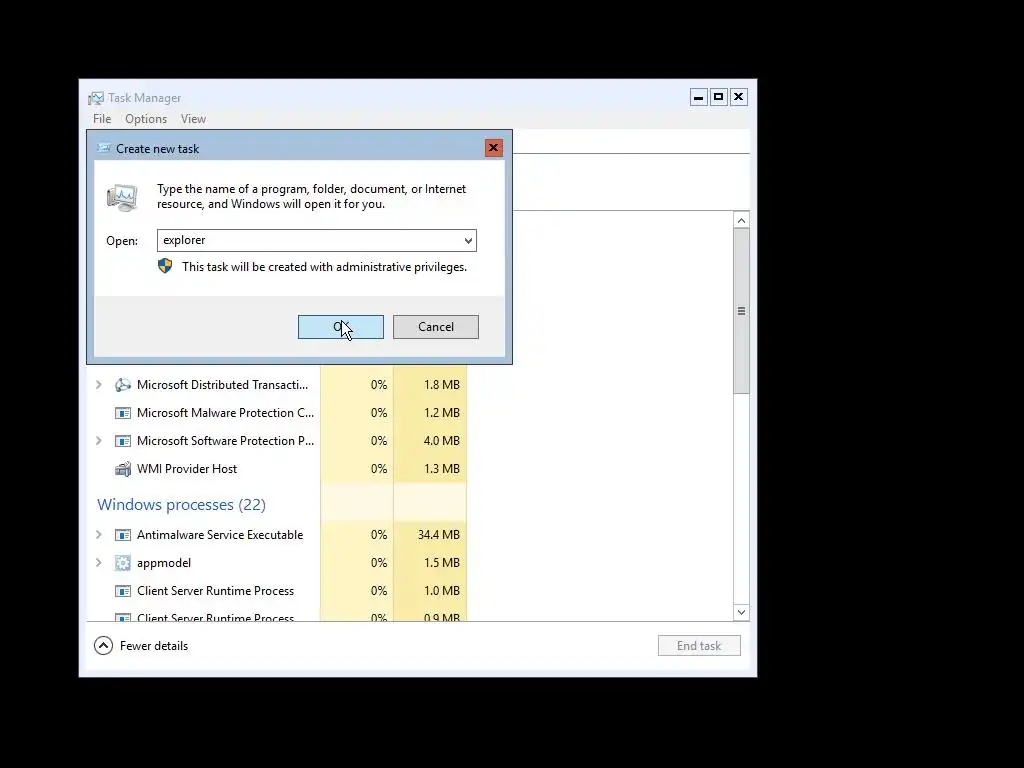Open the Open field dropdown arrow
The width and height of the screenshot is (1024, 768).
click(x=468, y=240)
